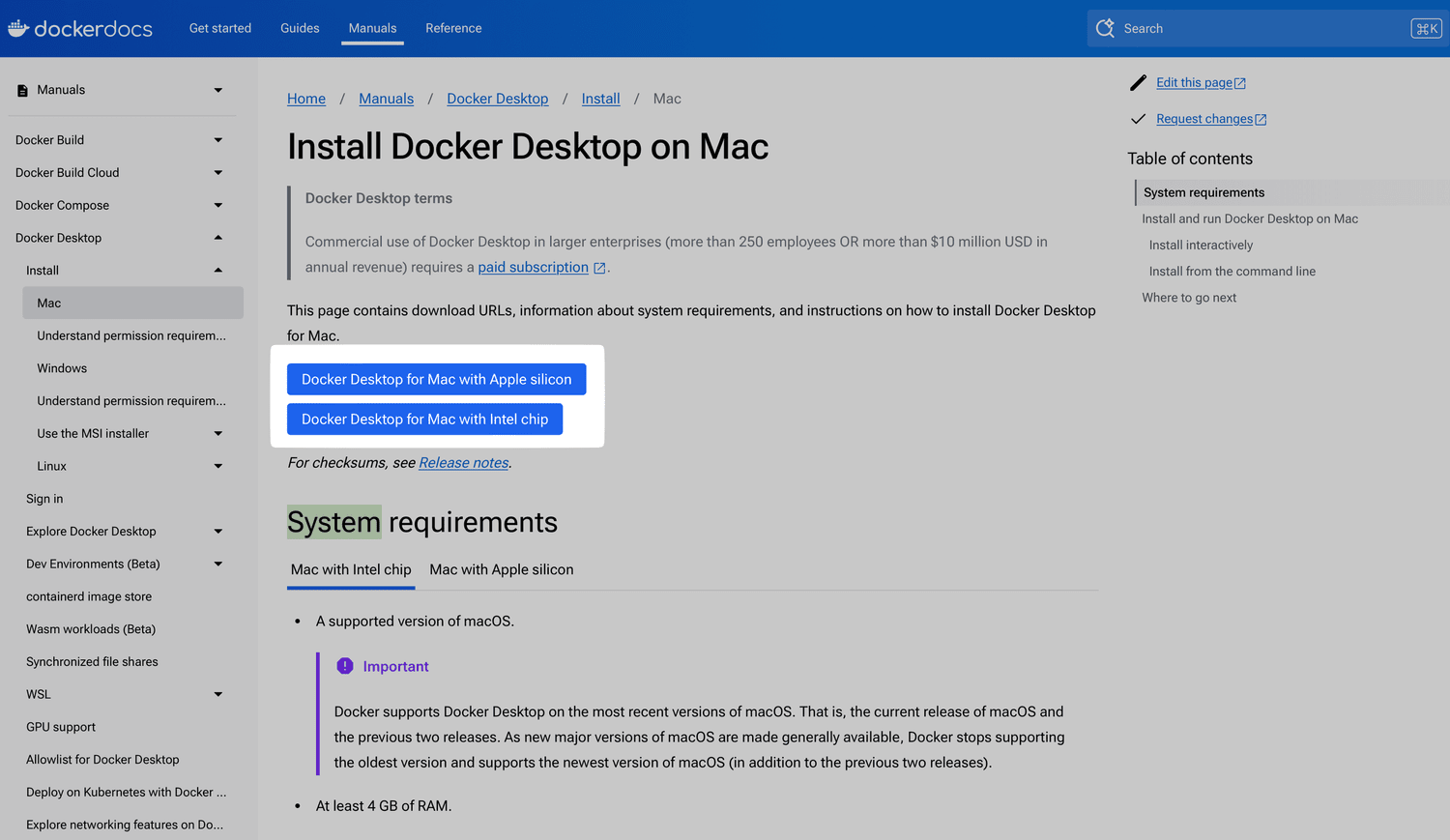This screenshot has height=840, width=1450.
Task: Open Explore networking features sidebar item
Action: (125, 825)
